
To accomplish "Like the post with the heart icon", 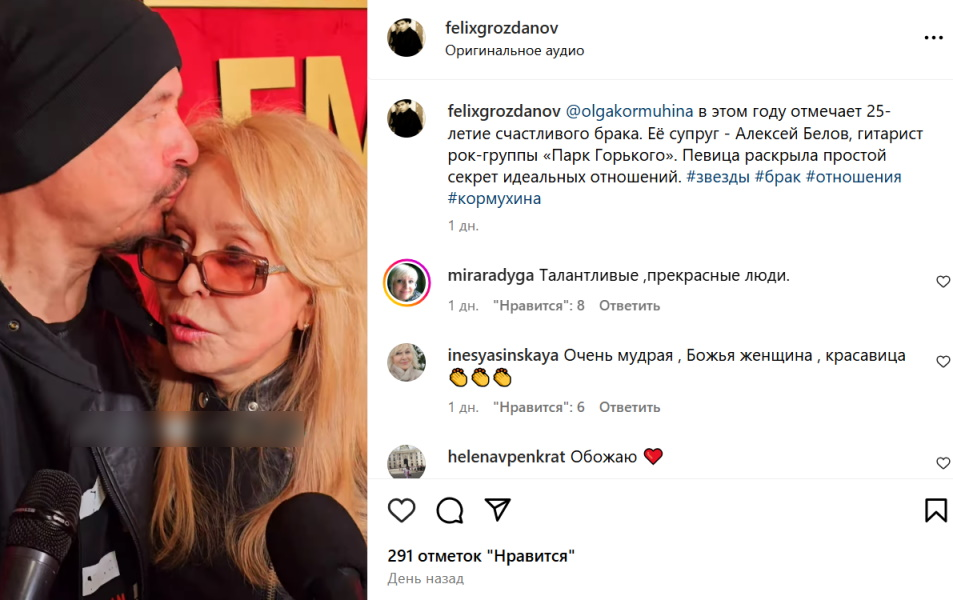I will click(401, 510).
